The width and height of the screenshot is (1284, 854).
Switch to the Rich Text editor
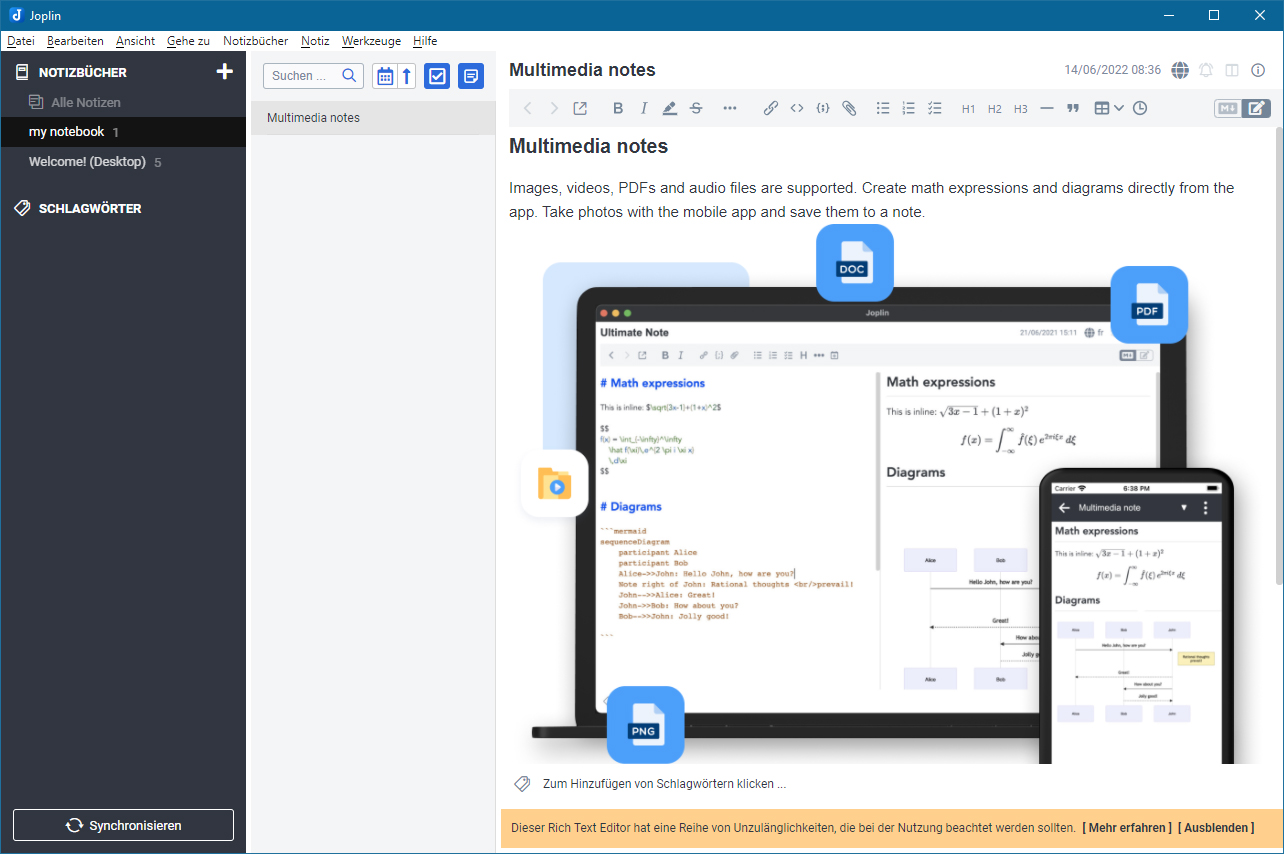[x=1257, y=108]
